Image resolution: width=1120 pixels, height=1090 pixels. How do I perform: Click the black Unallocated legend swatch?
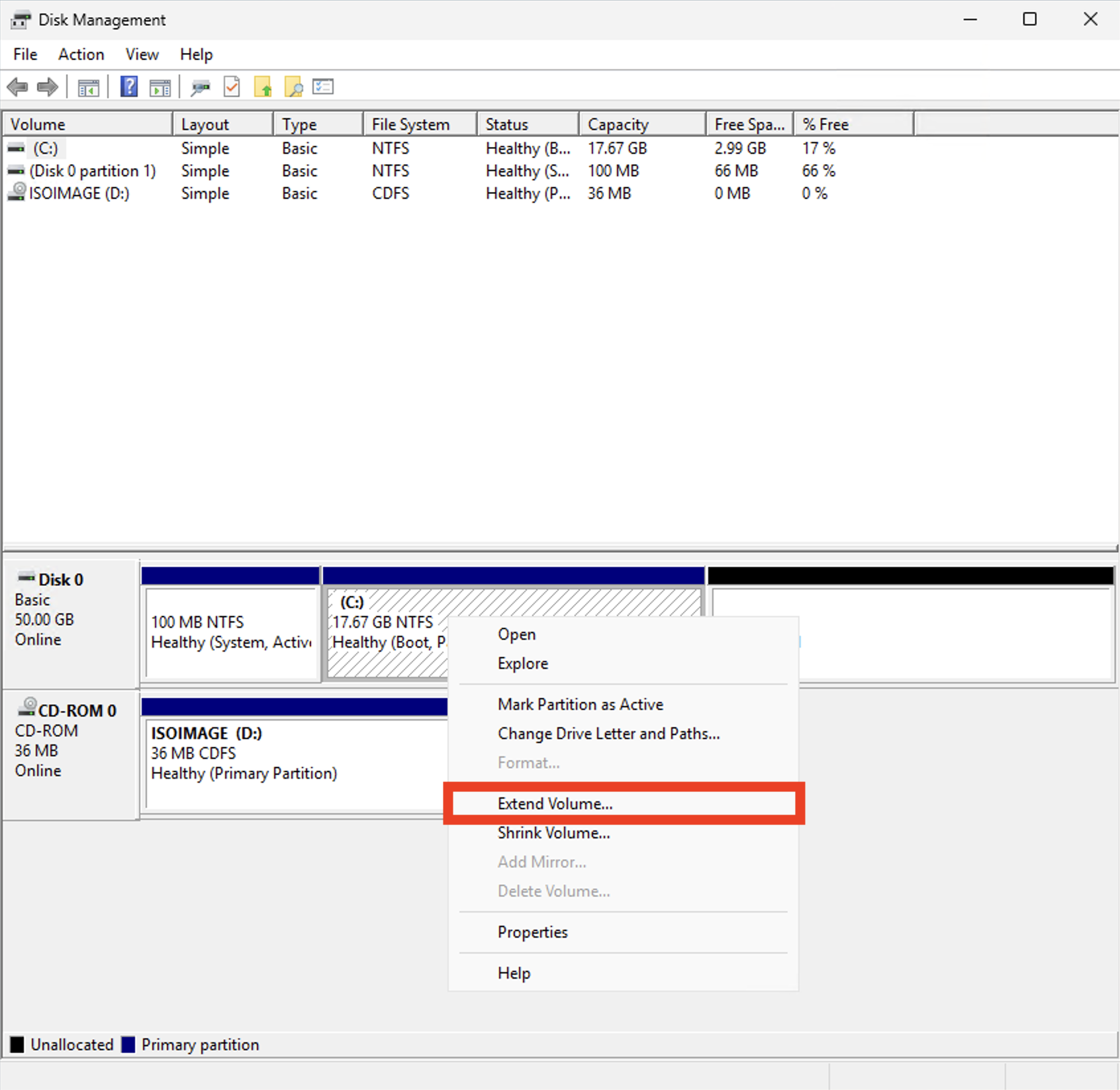[x=17, y=1044]
